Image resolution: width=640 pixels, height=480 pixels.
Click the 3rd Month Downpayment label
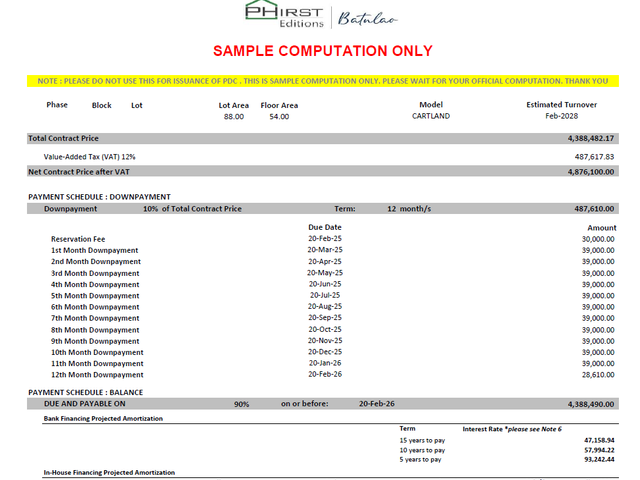95,273
